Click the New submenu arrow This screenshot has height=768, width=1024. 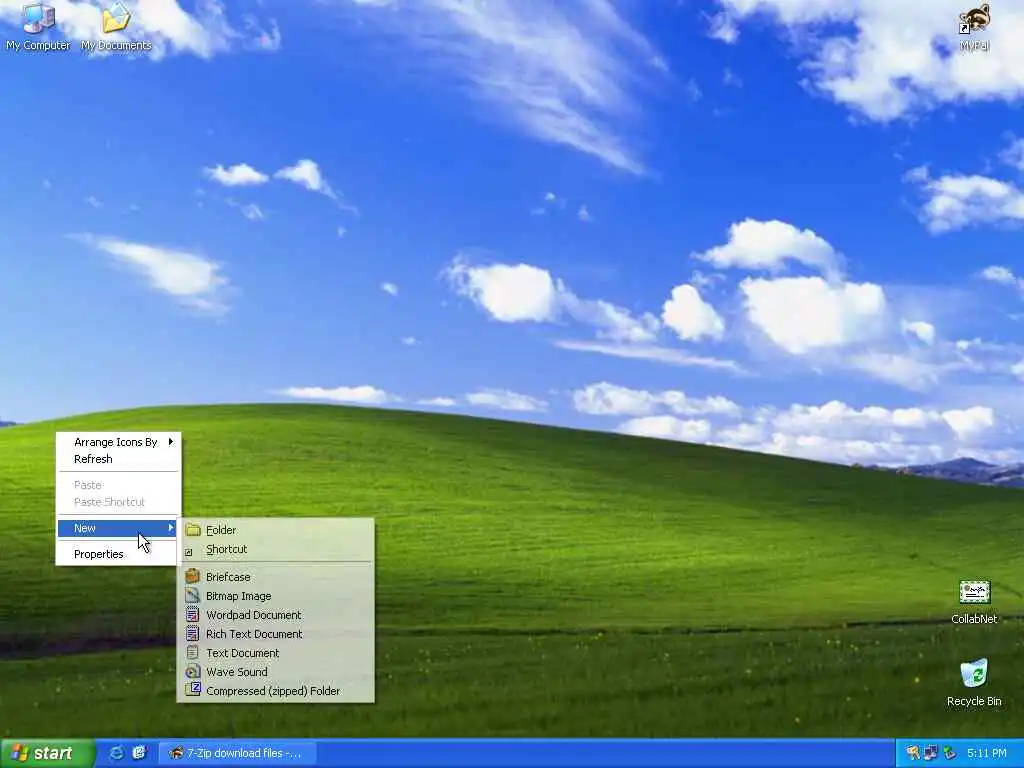(170, 527)
